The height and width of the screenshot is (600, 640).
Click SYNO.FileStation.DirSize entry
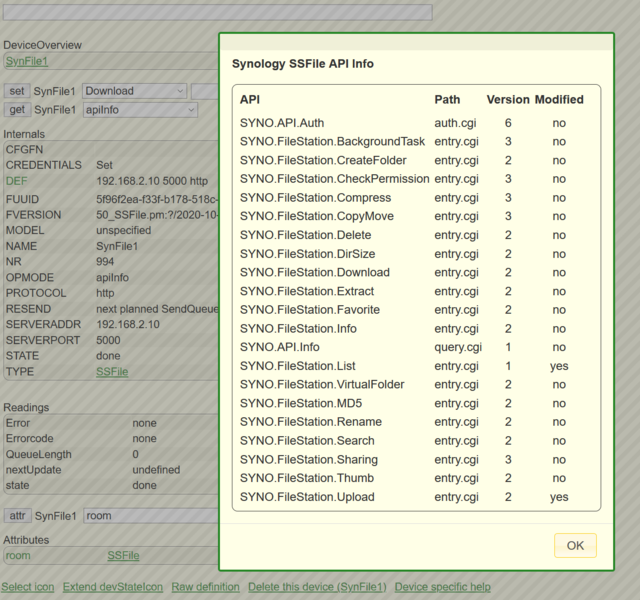(307, 253)
